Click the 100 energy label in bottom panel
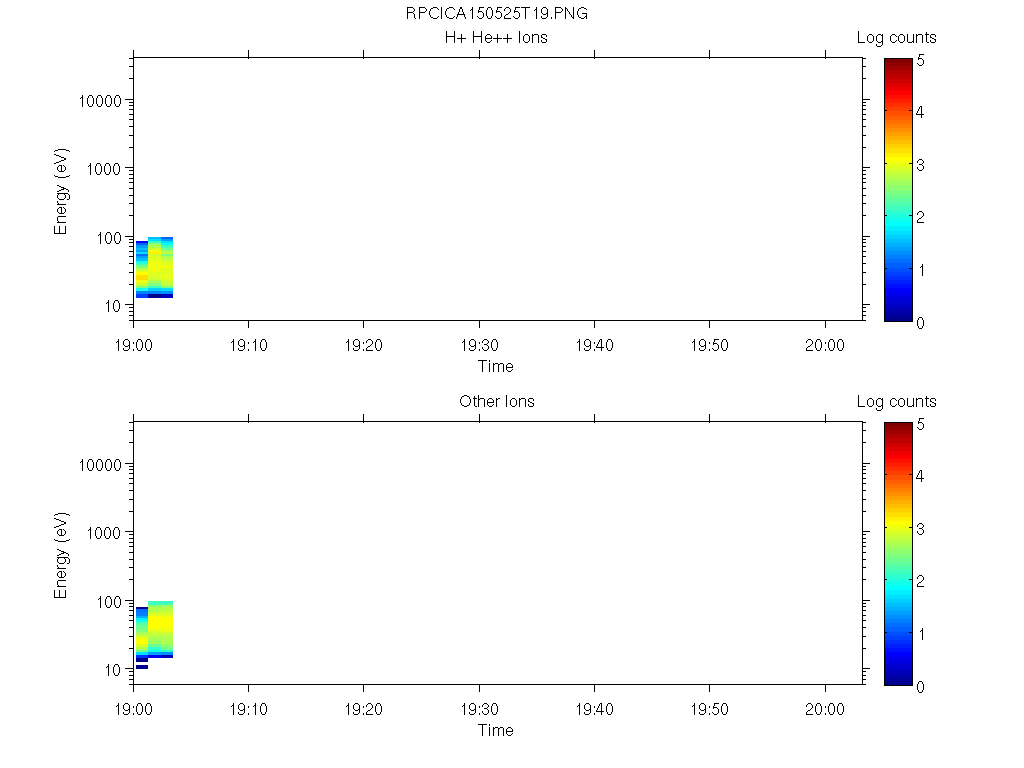Screen dimensions: 1024x768 tap(109, 602)
